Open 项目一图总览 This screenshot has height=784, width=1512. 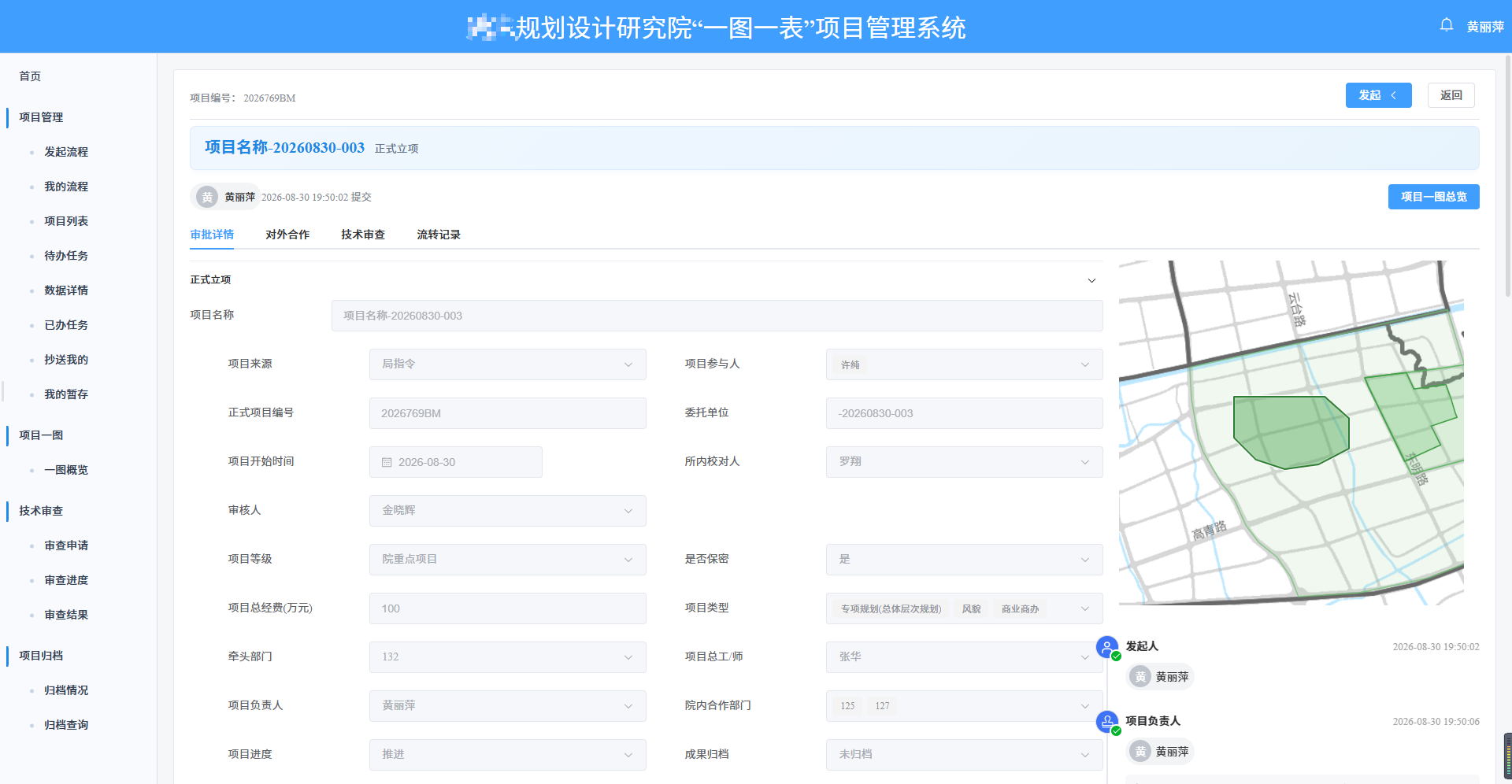coord(1434,197)
